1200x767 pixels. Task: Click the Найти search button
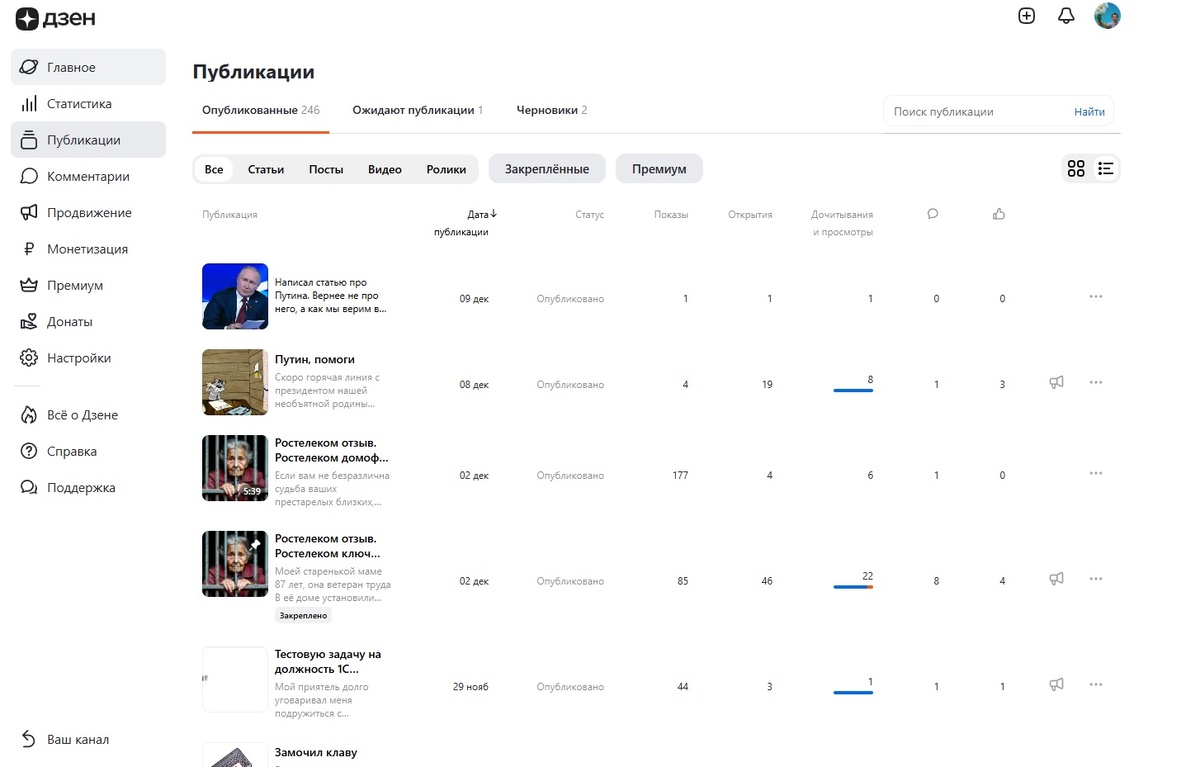pyautogui.click(x=1090, y=112)
